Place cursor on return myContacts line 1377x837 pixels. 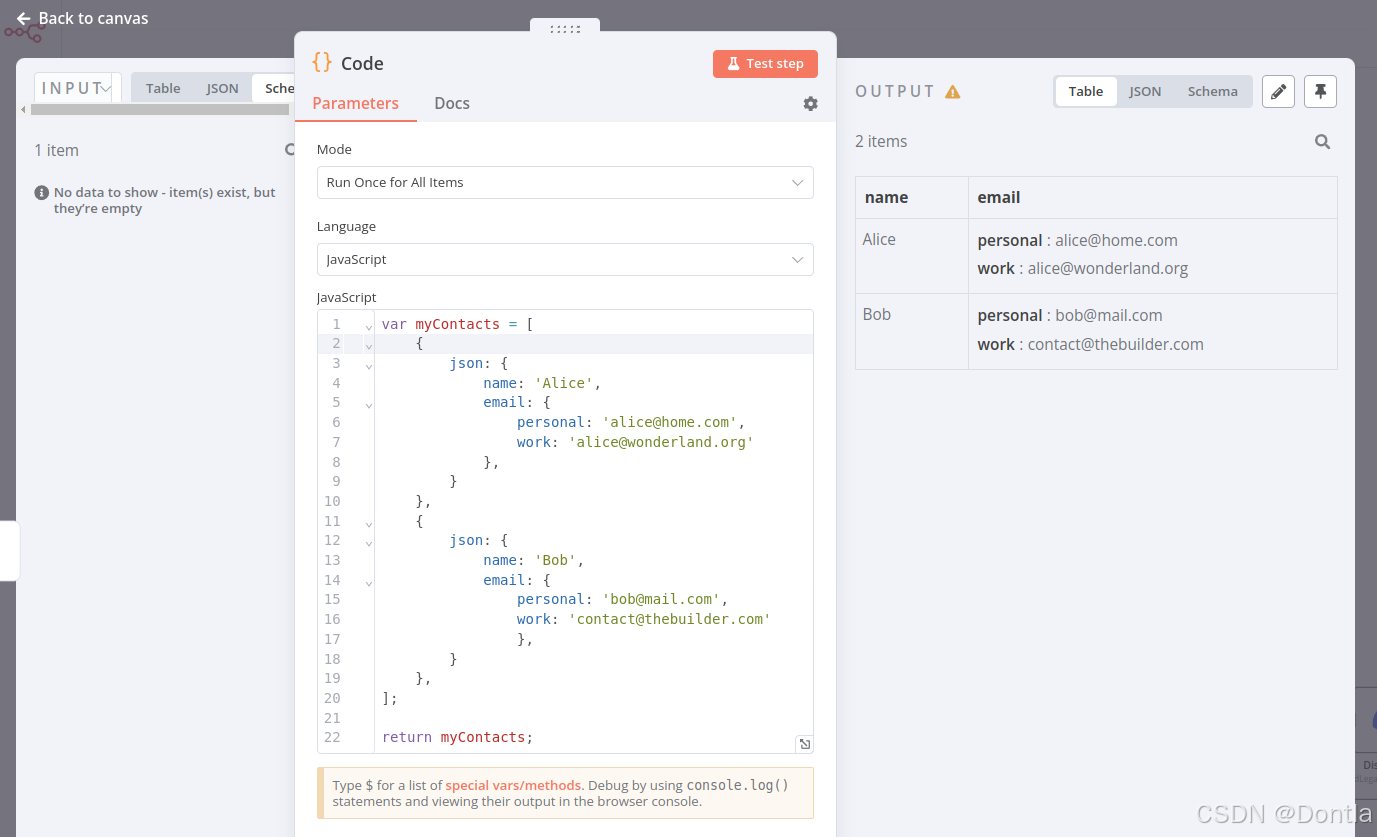pos(458,737)
